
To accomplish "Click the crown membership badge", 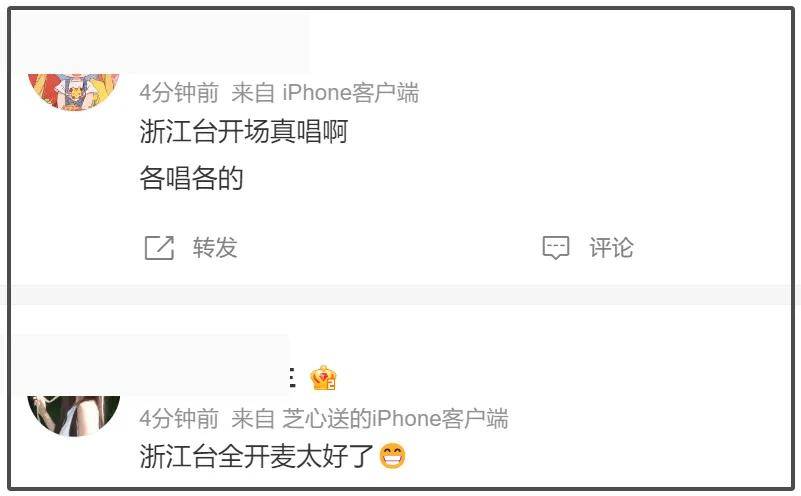I will pyautogui.click(x=323, y=378).
